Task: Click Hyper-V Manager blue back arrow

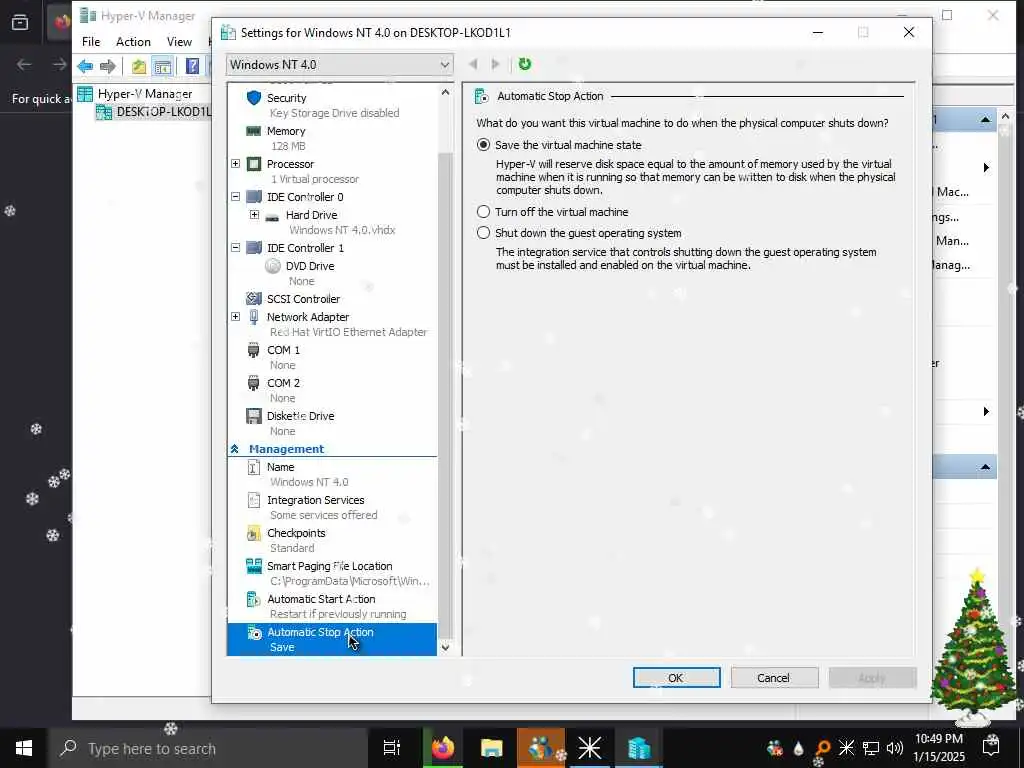Action: pos(85,66)
